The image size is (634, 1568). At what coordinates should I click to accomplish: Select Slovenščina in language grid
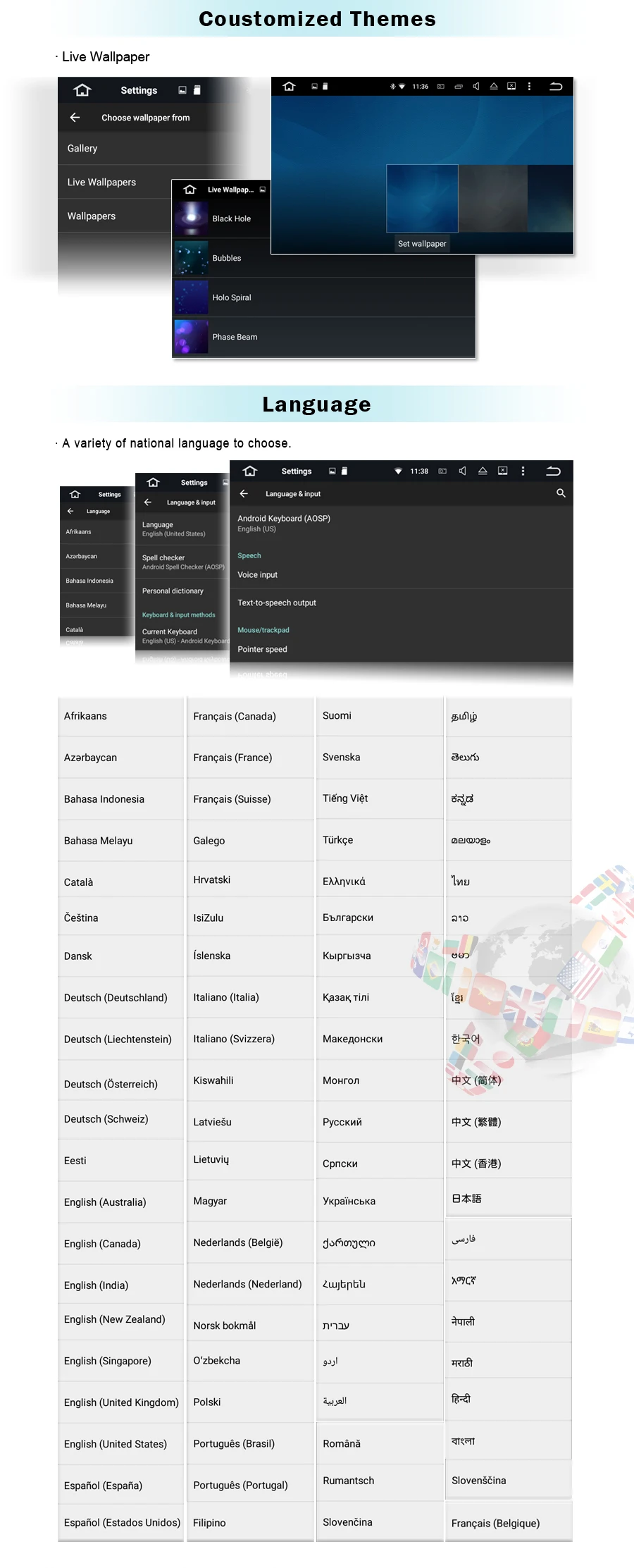point(509,1481)
